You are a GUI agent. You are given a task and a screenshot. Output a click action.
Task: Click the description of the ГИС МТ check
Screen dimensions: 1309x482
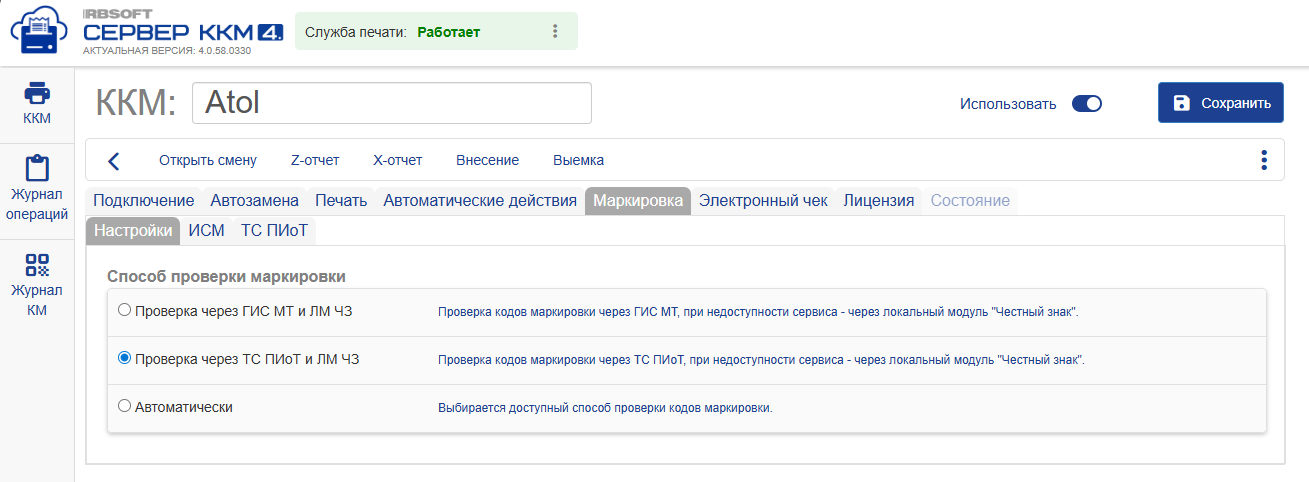(758, 312)
